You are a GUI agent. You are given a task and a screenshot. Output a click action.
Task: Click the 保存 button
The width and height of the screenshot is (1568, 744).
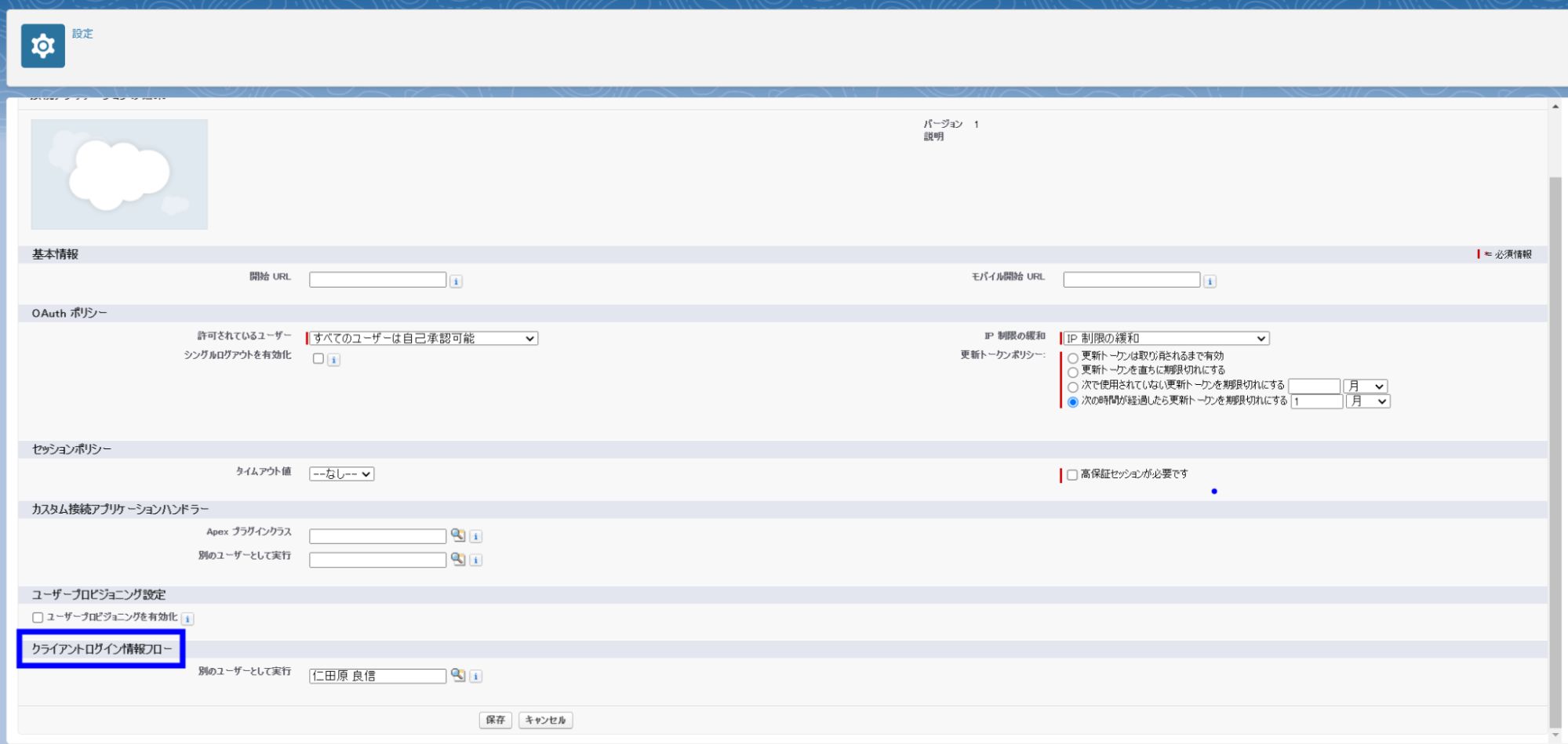[495, 720]
